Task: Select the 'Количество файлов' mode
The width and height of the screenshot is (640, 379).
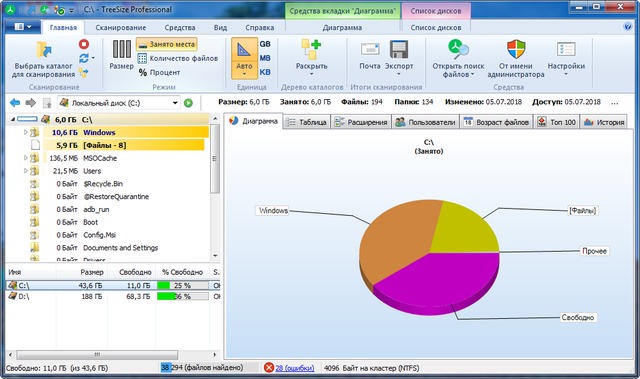Action: click(178, 58)
